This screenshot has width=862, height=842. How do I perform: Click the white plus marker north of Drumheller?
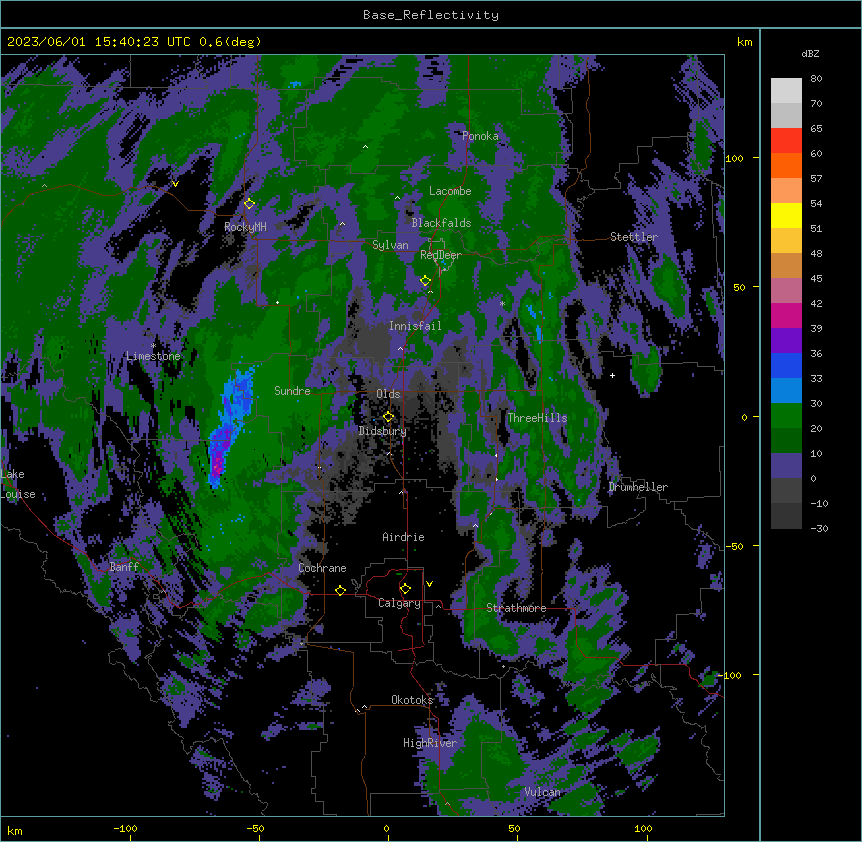612,375
